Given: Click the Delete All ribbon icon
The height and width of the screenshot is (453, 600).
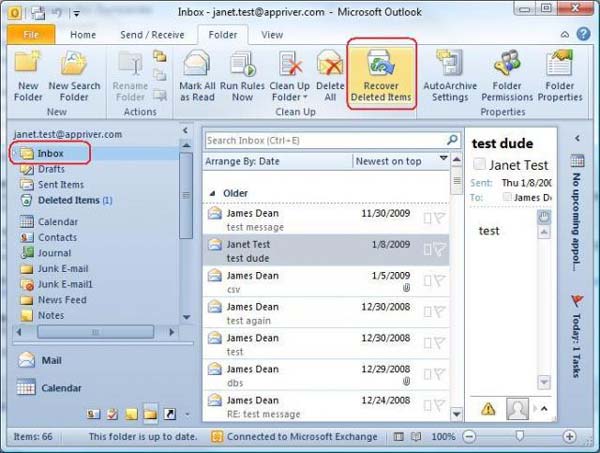Looking at the screenshot, I should click(330, 64).
